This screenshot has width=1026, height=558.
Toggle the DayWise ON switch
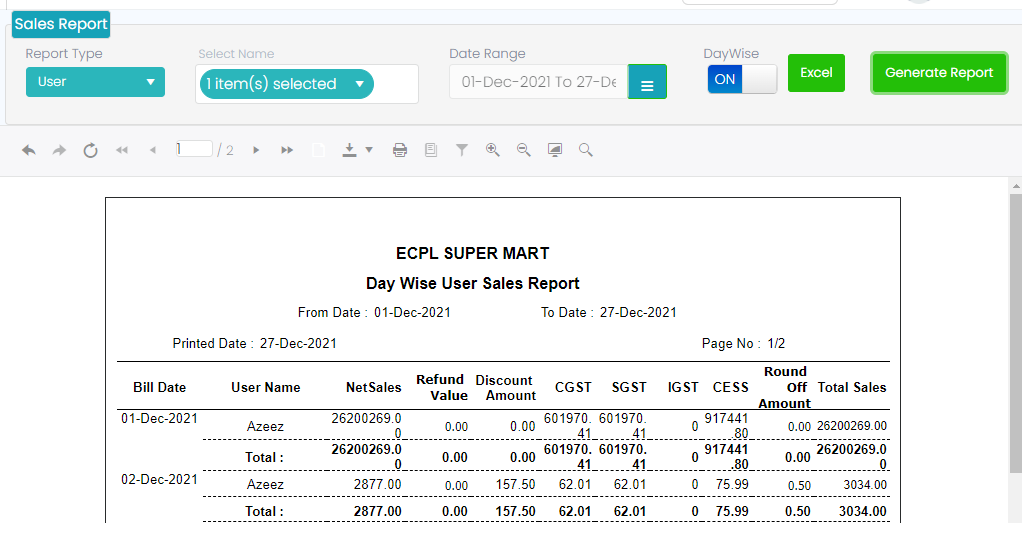pos(741,79)
